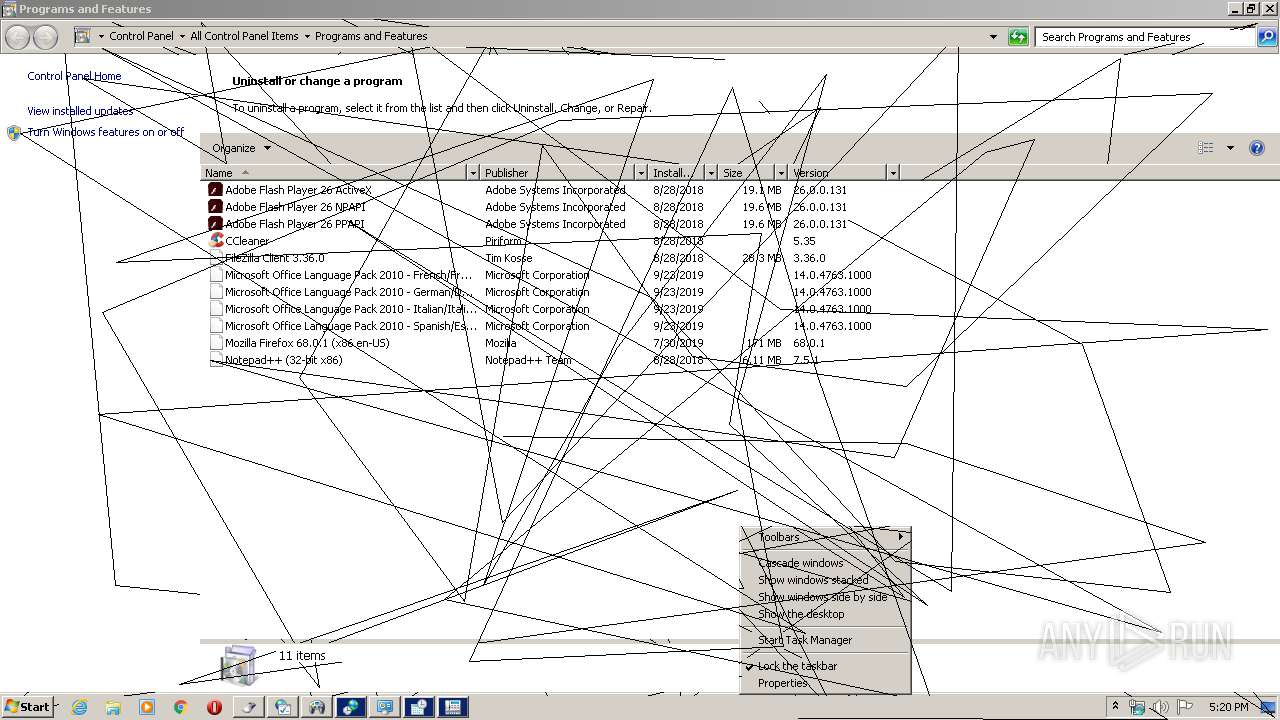Screen dimensions: 1280x720
Task: Click the Action Center flag tray icon
Action: pos(1185,707)
